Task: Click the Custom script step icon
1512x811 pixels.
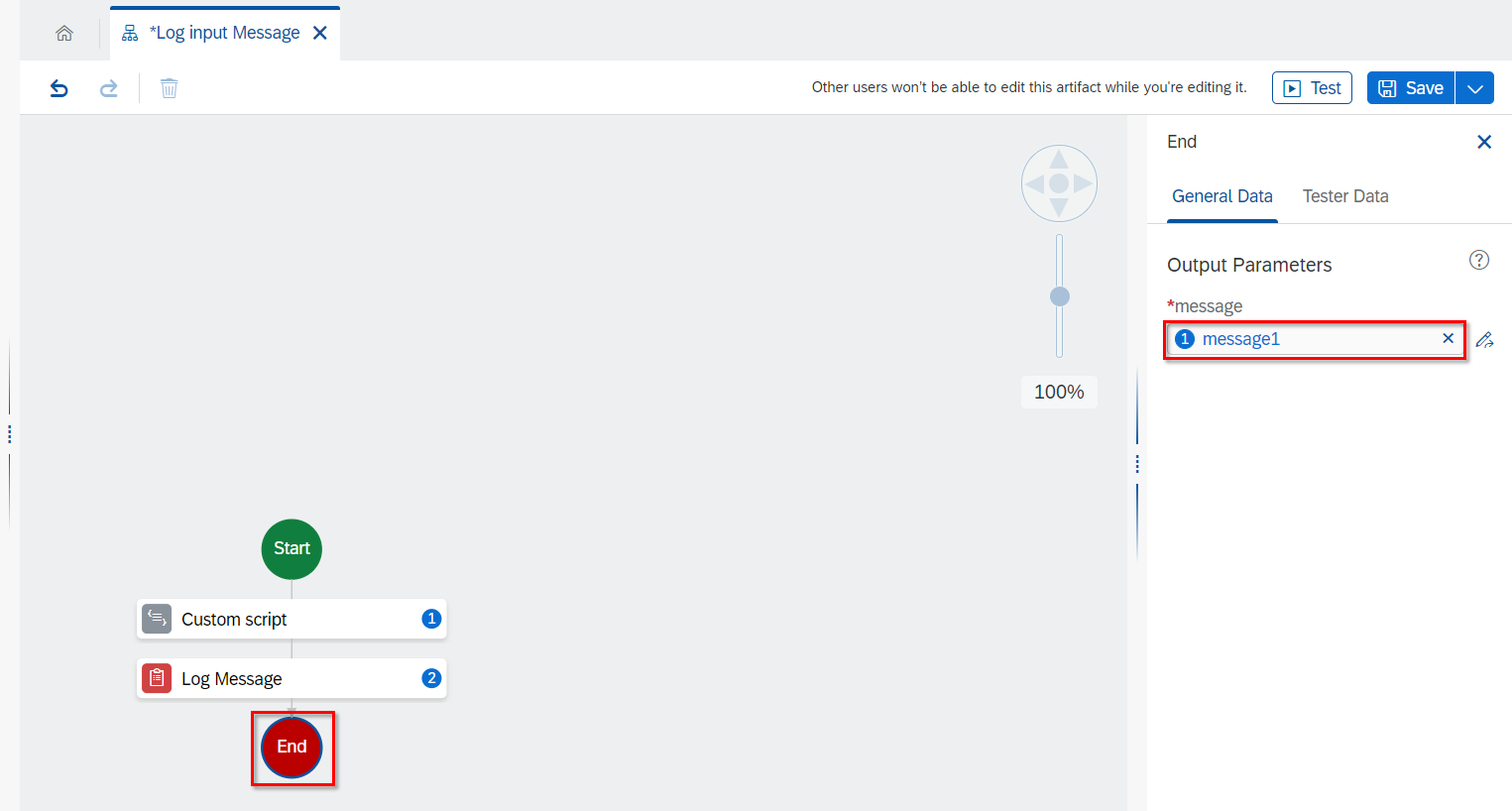Action: click(x=157, y=619)
